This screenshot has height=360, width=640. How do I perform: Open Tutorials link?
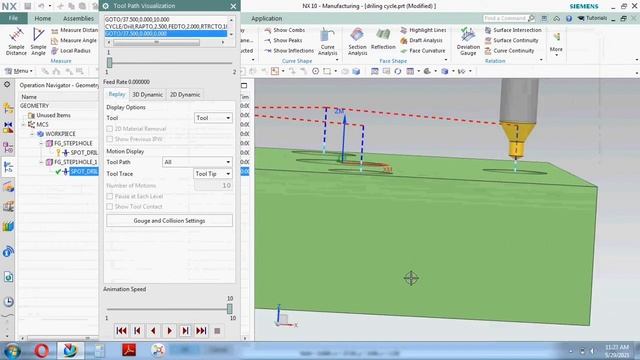point(593,18)
